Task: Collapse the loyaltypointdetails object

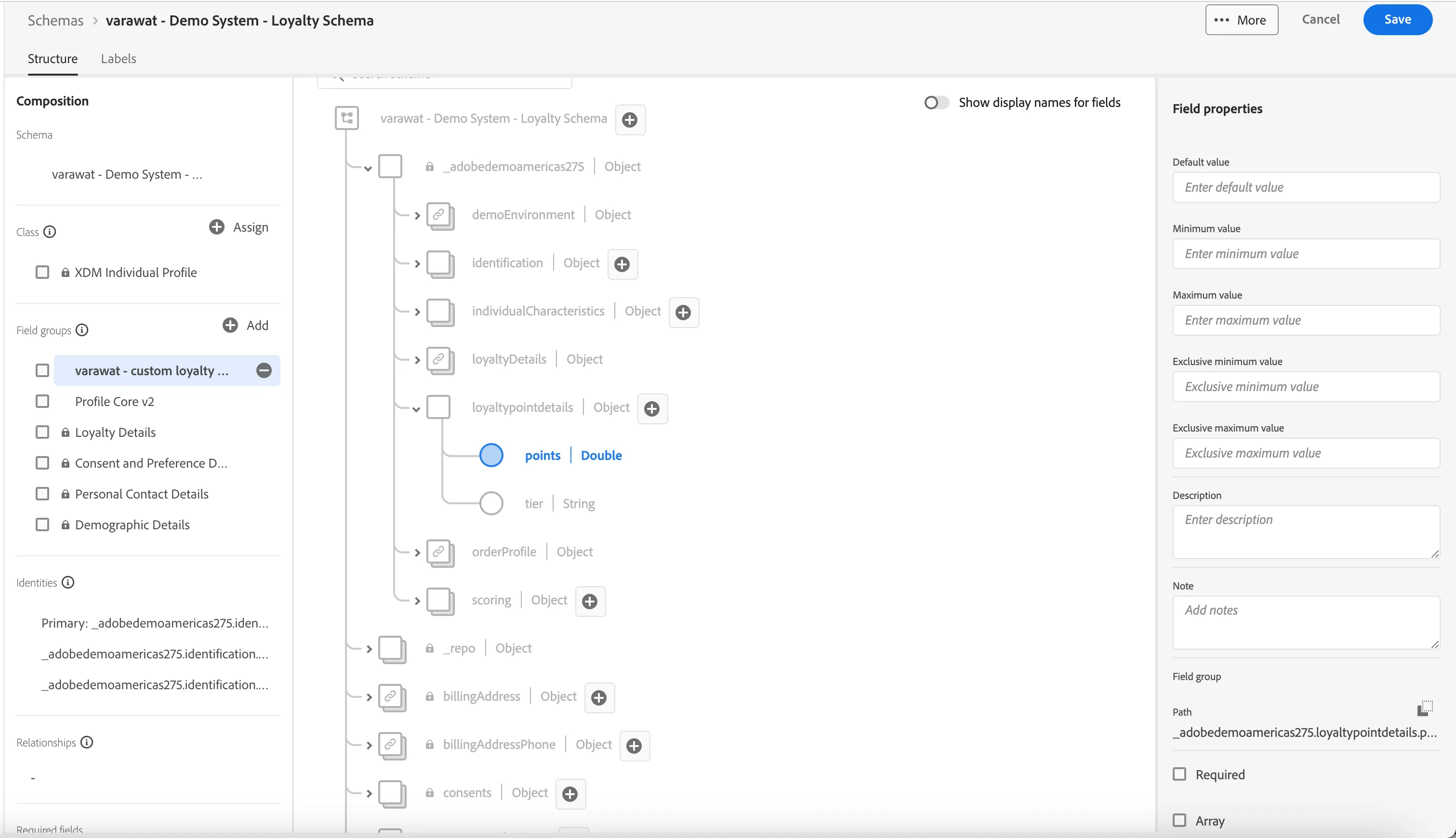Action: pos(416,409)
